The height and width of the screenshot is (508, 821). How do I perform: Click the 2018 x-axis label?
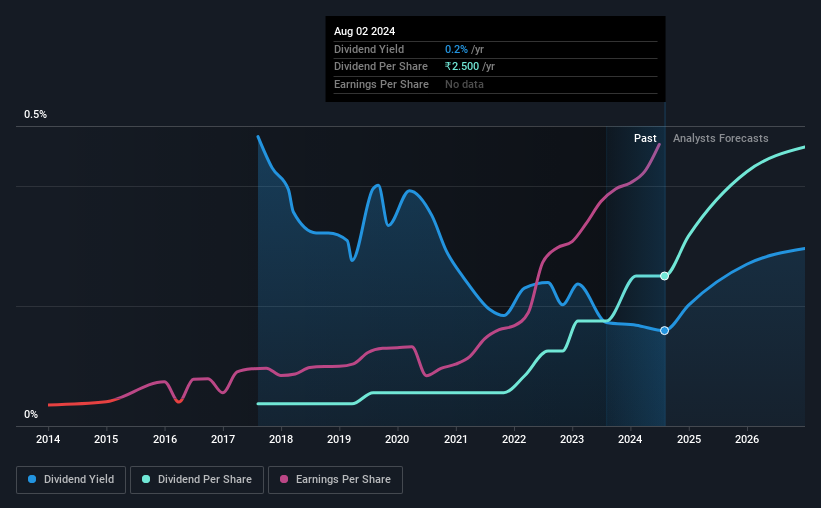[x=281, y=439]
